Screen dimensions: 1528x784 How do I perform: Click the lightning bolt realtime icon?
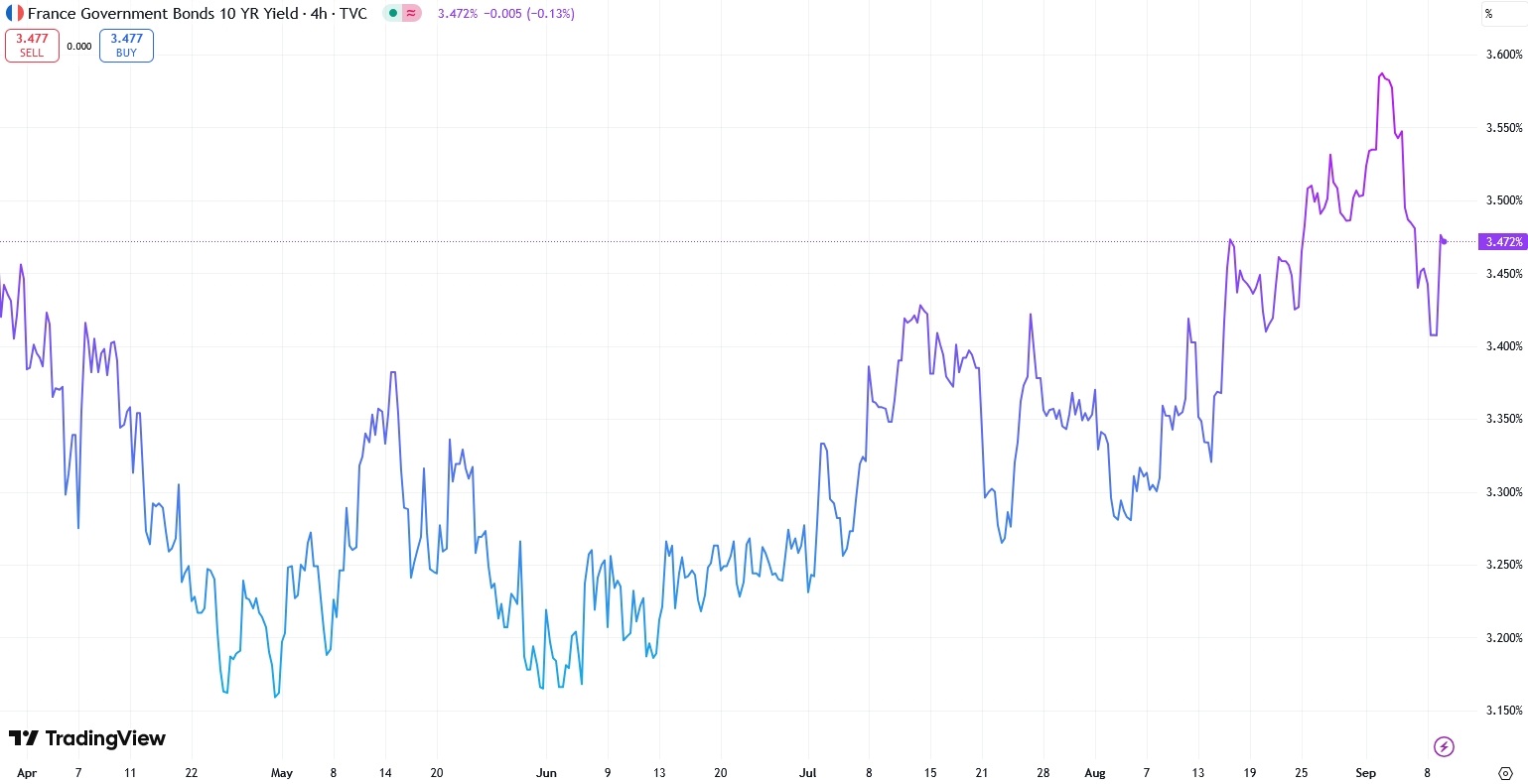pyautogui.click(x=1445, y=746)
